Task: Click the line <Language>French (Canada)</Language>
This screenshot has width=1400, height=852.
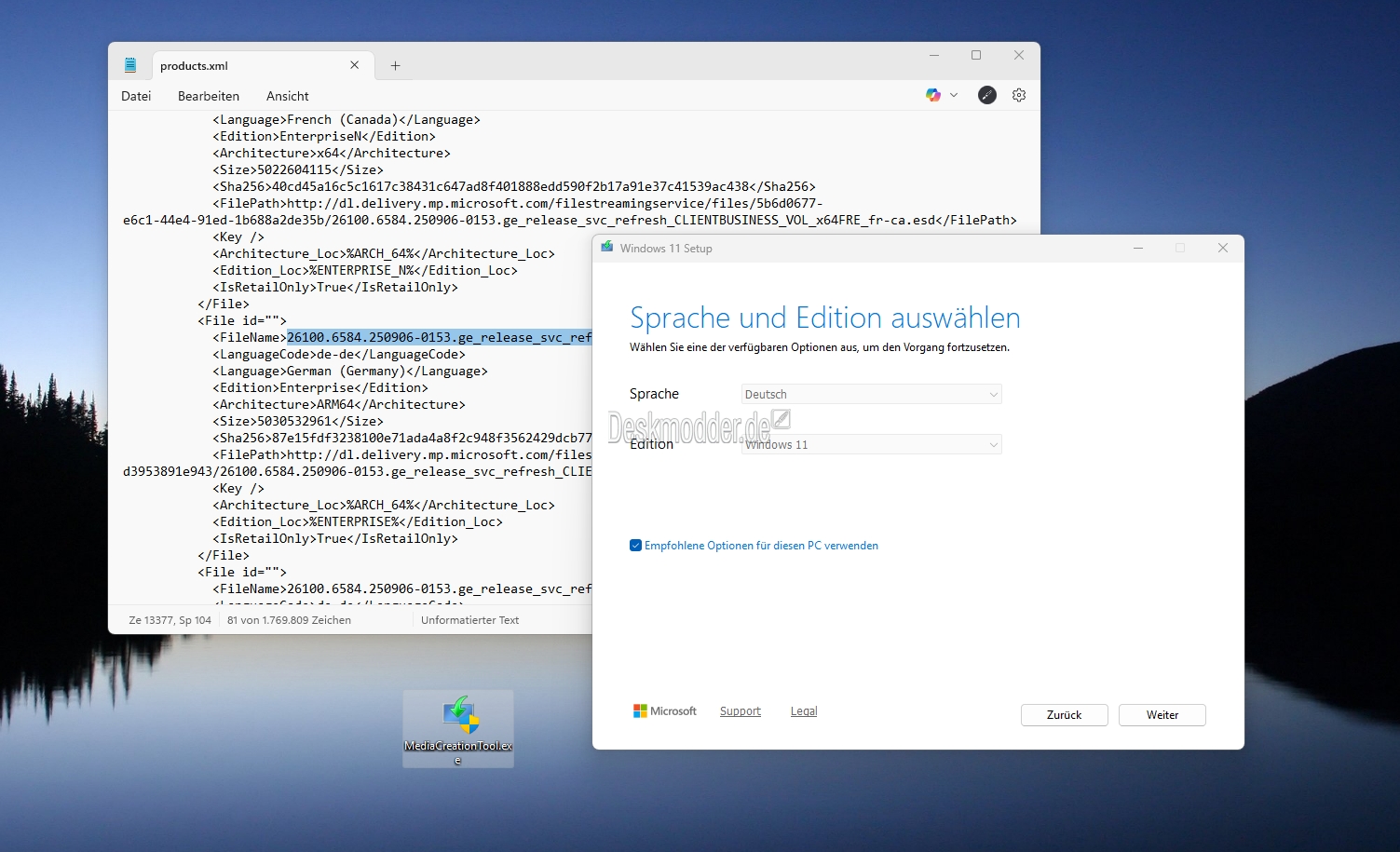Action: [x=347, y=119]
